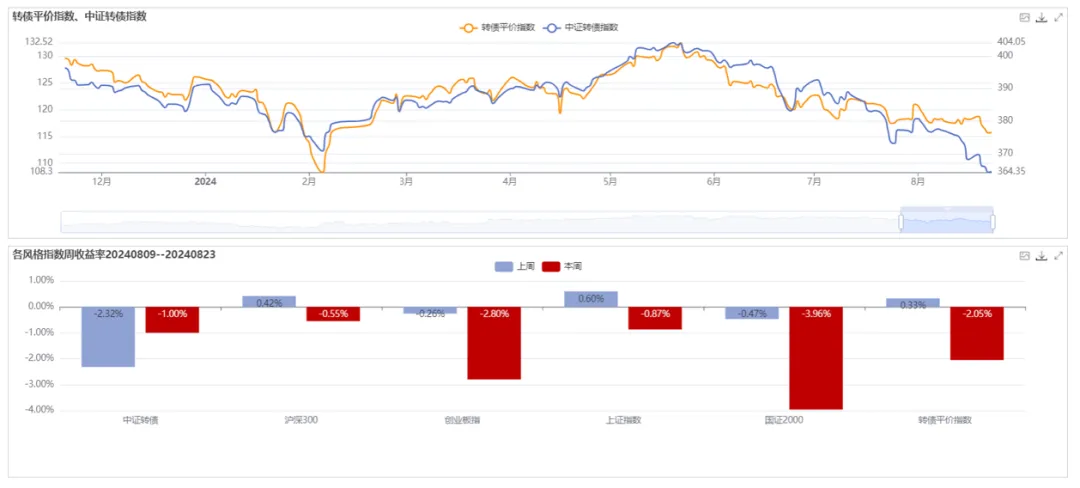Select the 沪深300 本周 -0.55% bar

(333, 314)
